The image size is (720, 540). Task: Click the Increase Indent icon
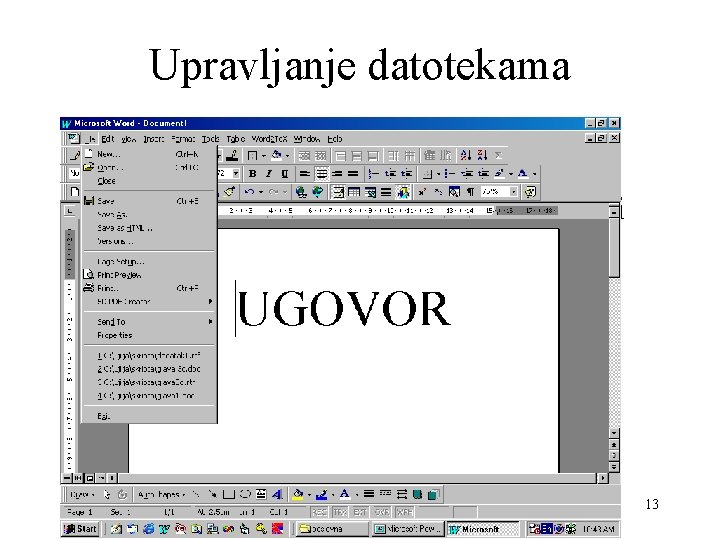point(483,174)
